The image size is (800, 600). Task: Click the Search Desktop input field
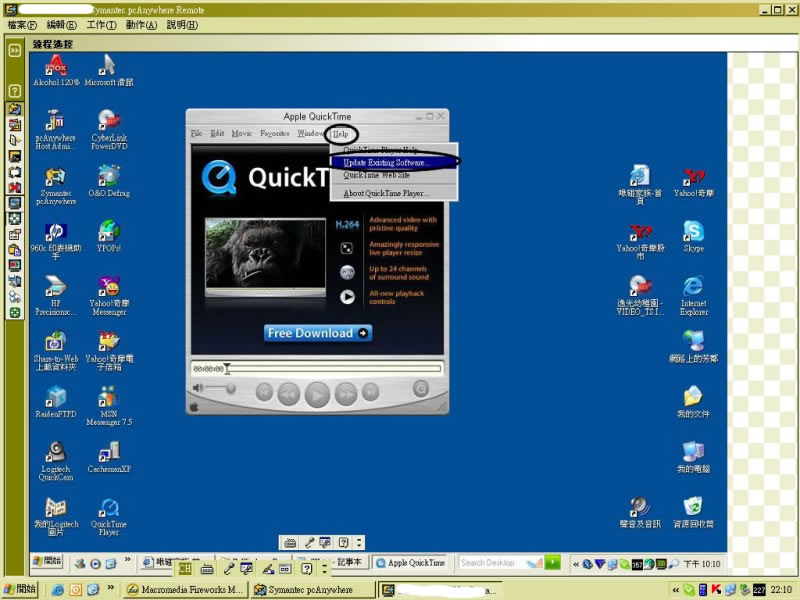coord(490,563)
